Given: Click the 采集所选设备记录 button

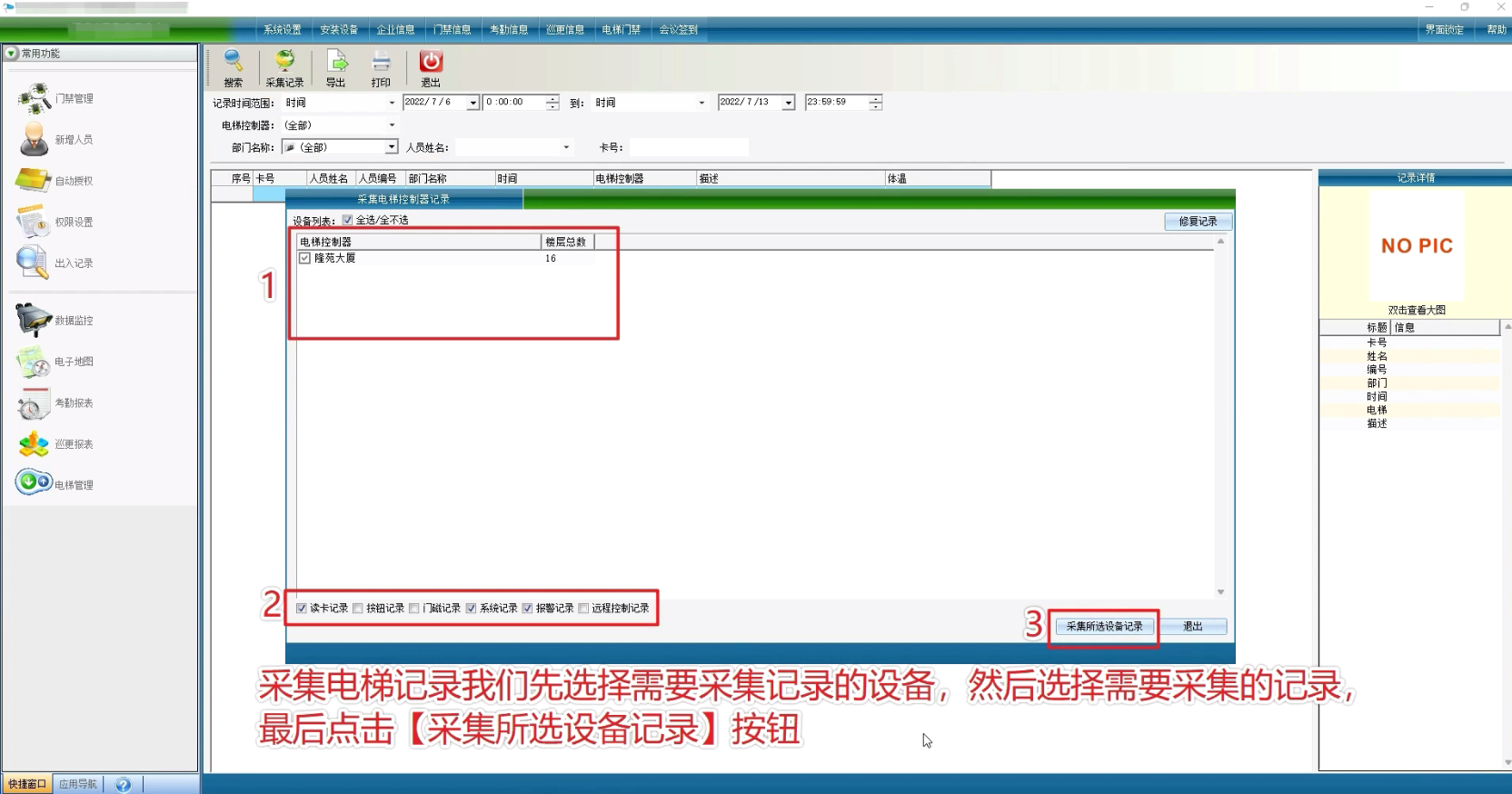Looking at the screenshot, I should (1104, 627).
